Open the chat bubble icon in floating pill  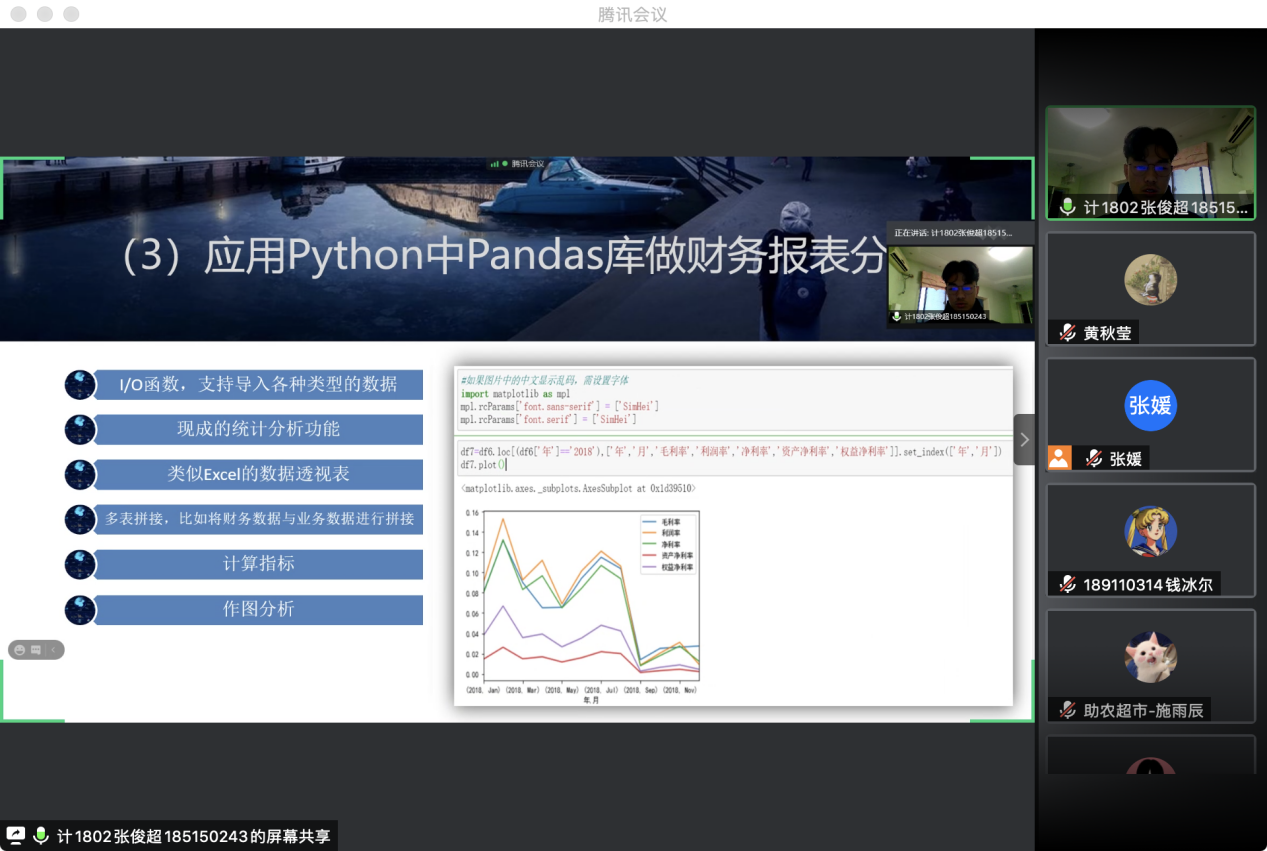tap(36, 650)
